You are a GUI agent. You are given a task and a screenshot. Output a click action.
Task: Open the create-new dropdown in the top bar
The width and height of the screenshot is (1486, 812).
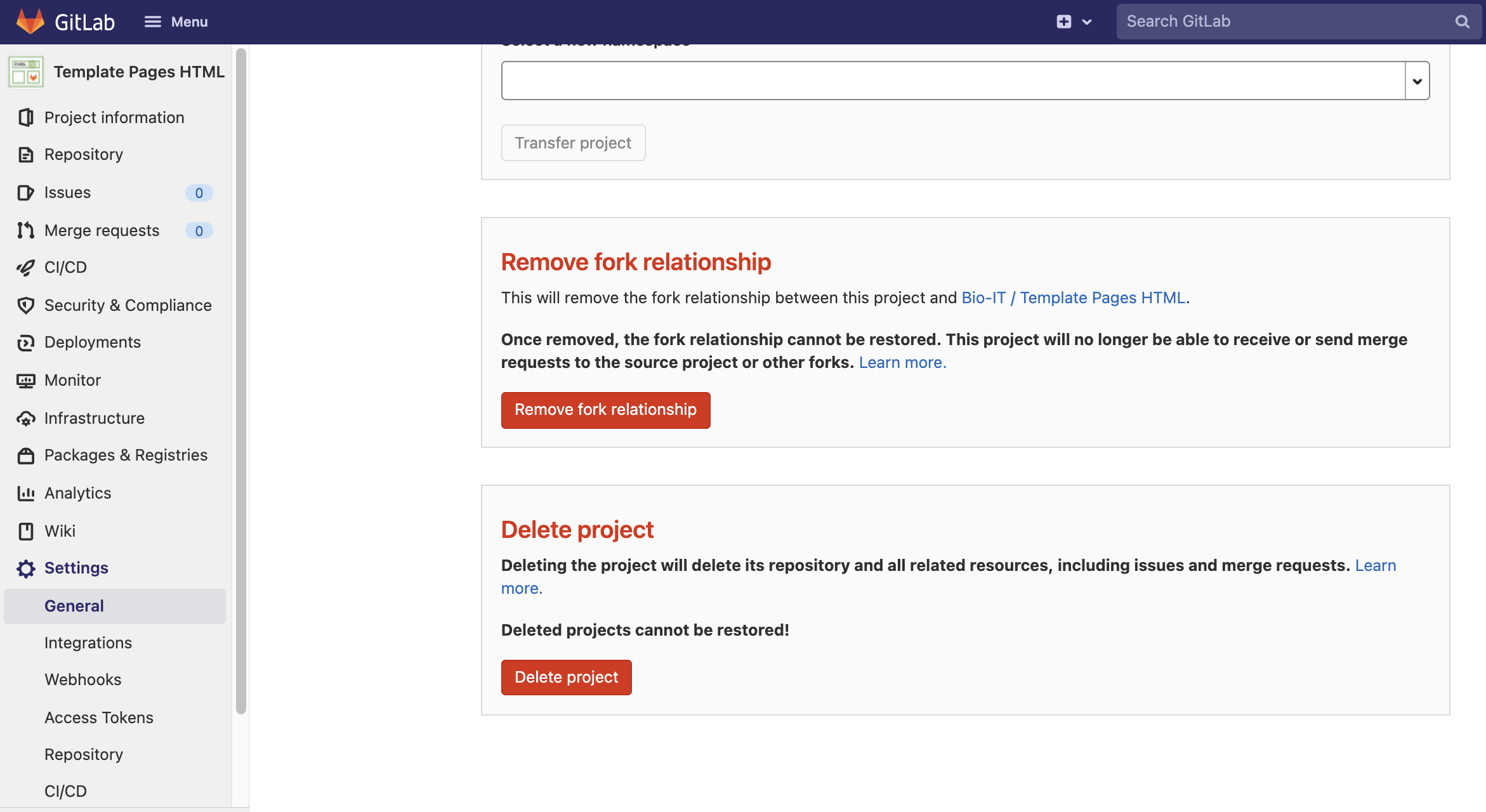coord(1074,21)
